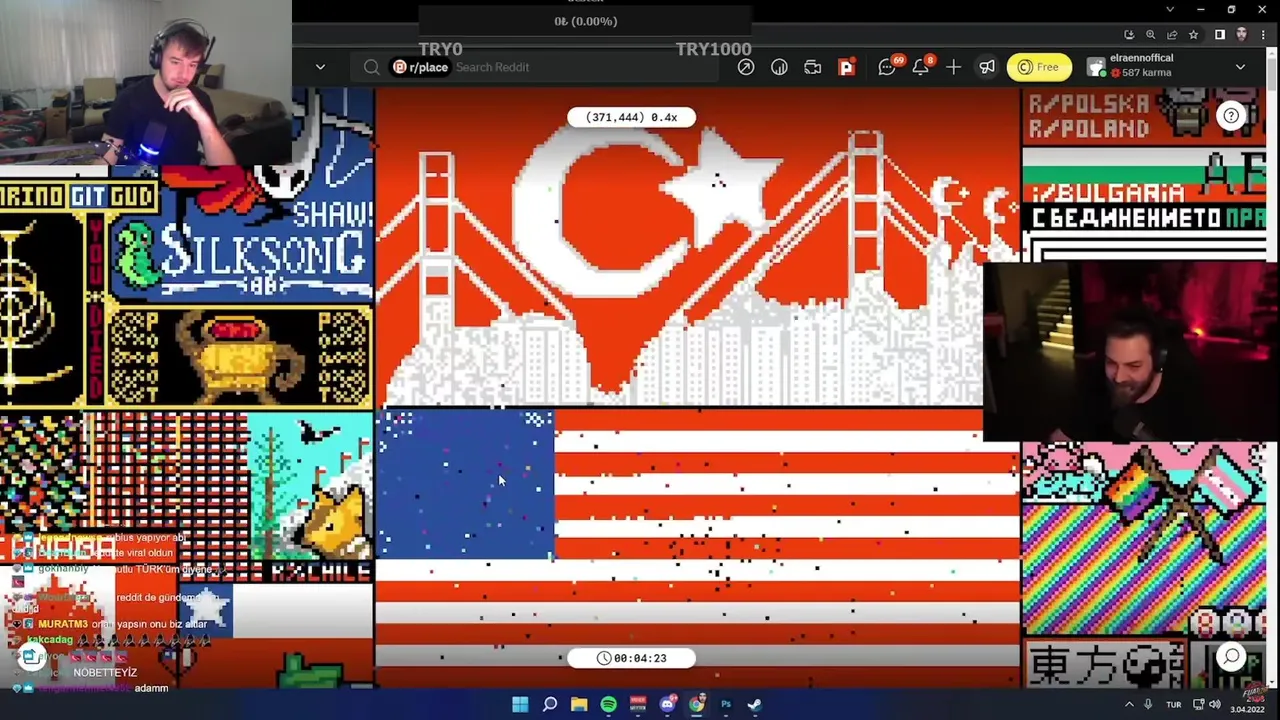Click the Chrome install app icon
This screenshot has width=1280, height=720.
[x=1129, y=35]
